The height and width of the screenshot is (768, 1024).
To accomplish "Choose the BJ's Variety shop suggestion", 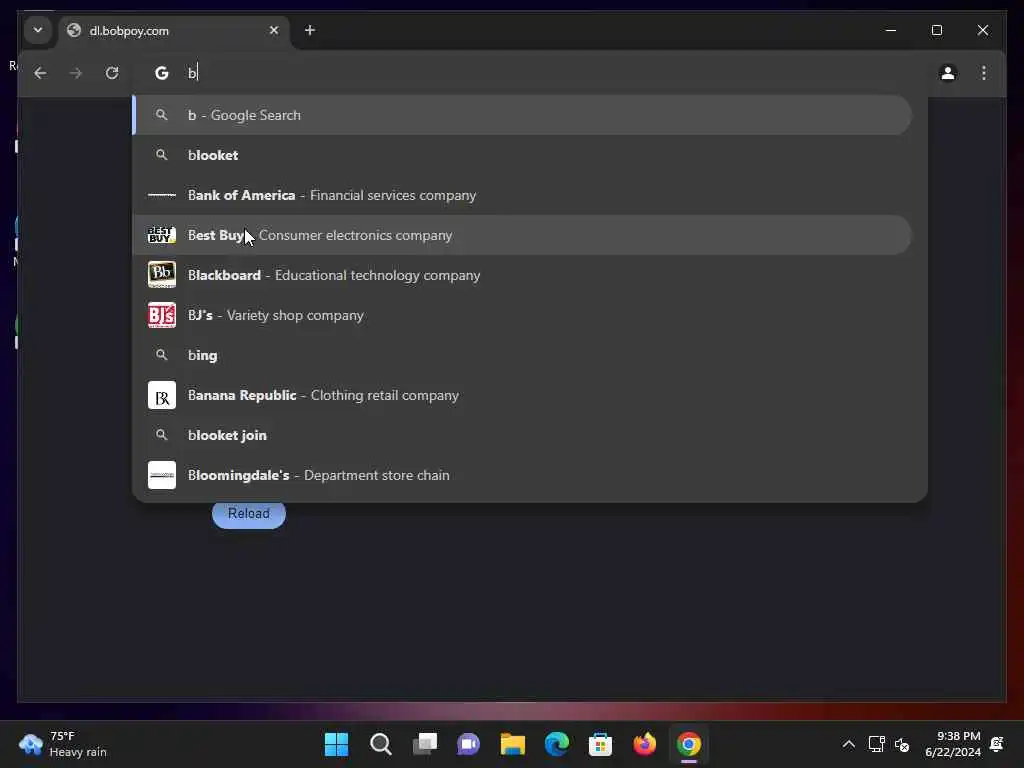I will coord(522,315).
